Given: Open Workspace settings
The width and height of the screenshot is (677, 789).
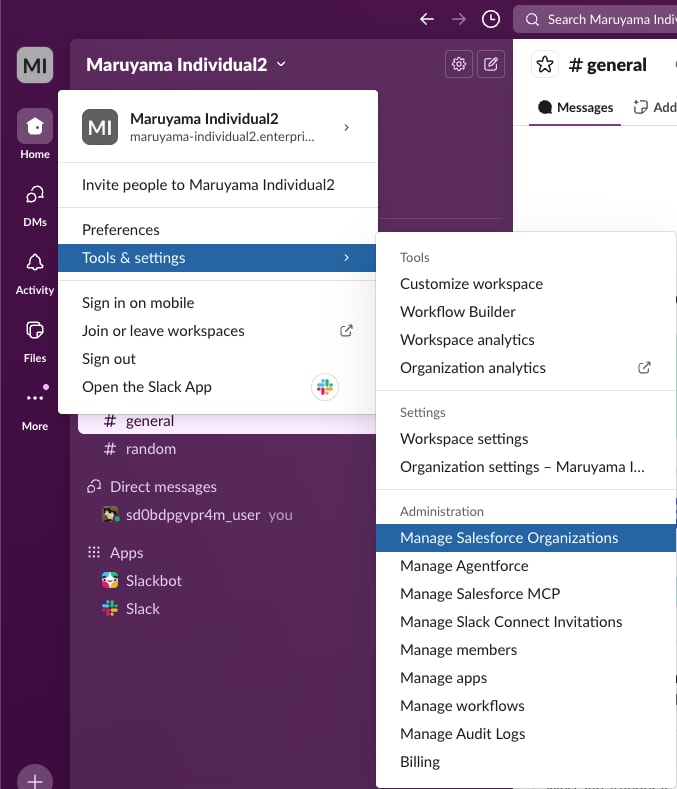Looking at the screenshot, I should click(x=525, y=439).
